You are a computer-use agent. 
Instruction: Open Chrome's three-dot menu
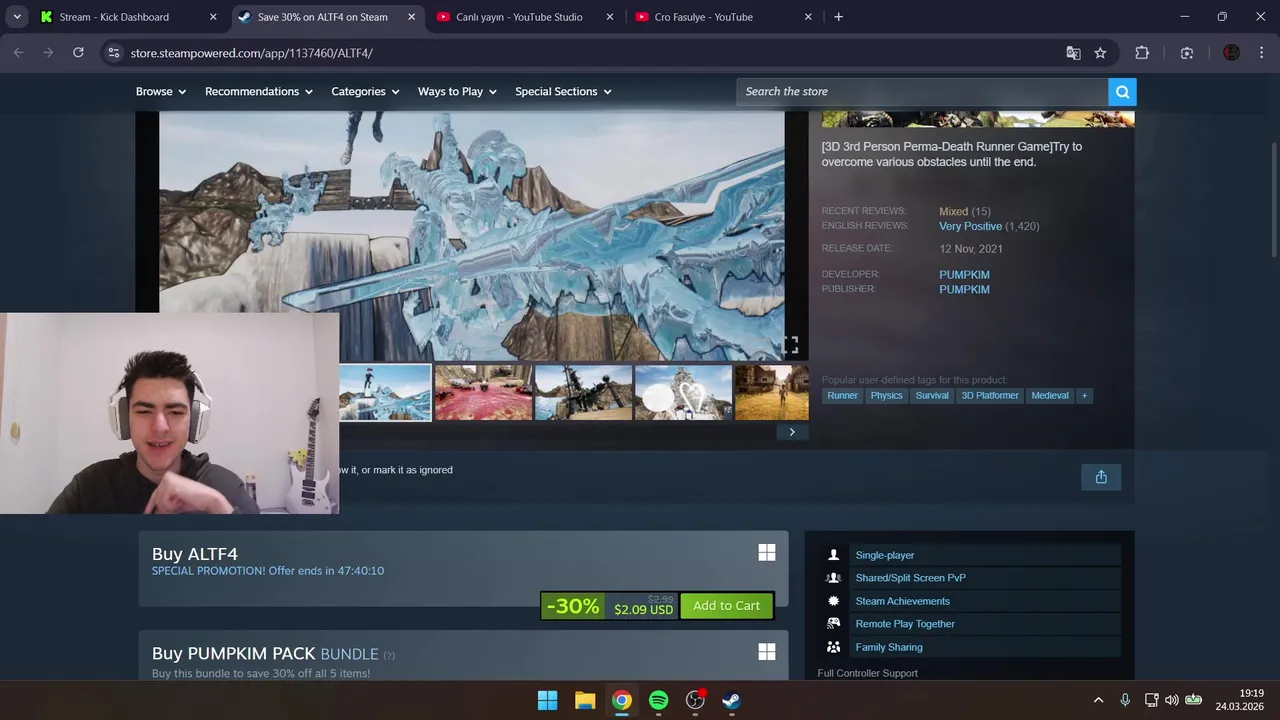pyautogui.click(x=1261, y=53)
